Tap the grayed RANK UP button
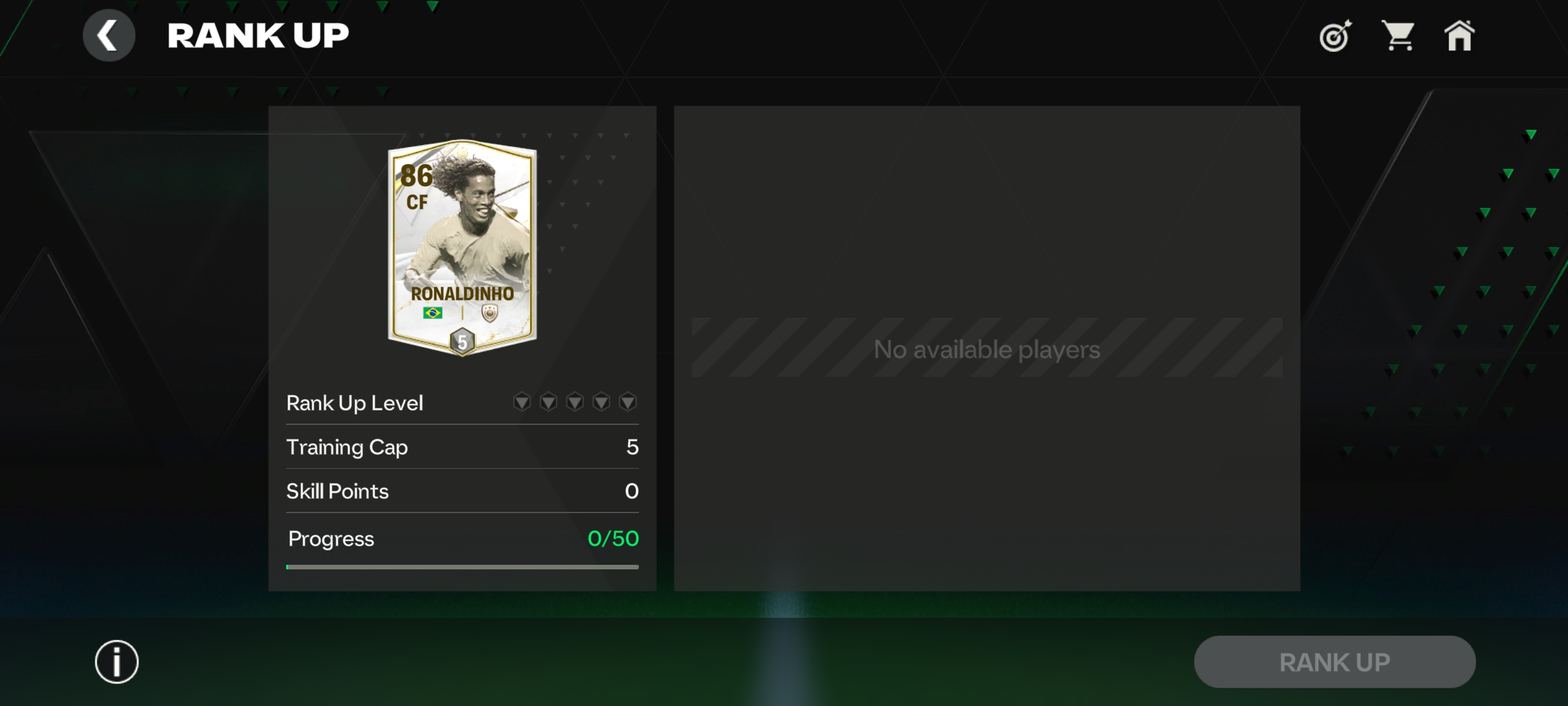 click(x=1335, y=662)
